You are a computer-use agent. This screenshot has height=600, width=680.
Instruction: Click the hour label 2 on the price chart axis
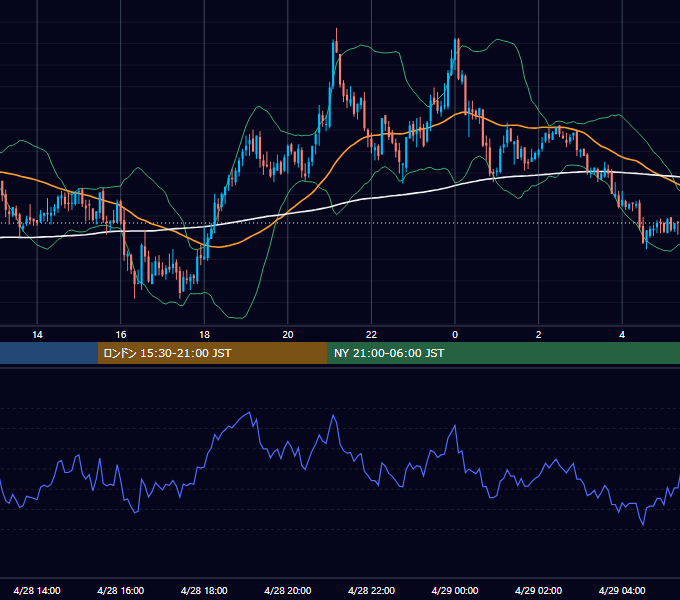[x=539, y=334]
